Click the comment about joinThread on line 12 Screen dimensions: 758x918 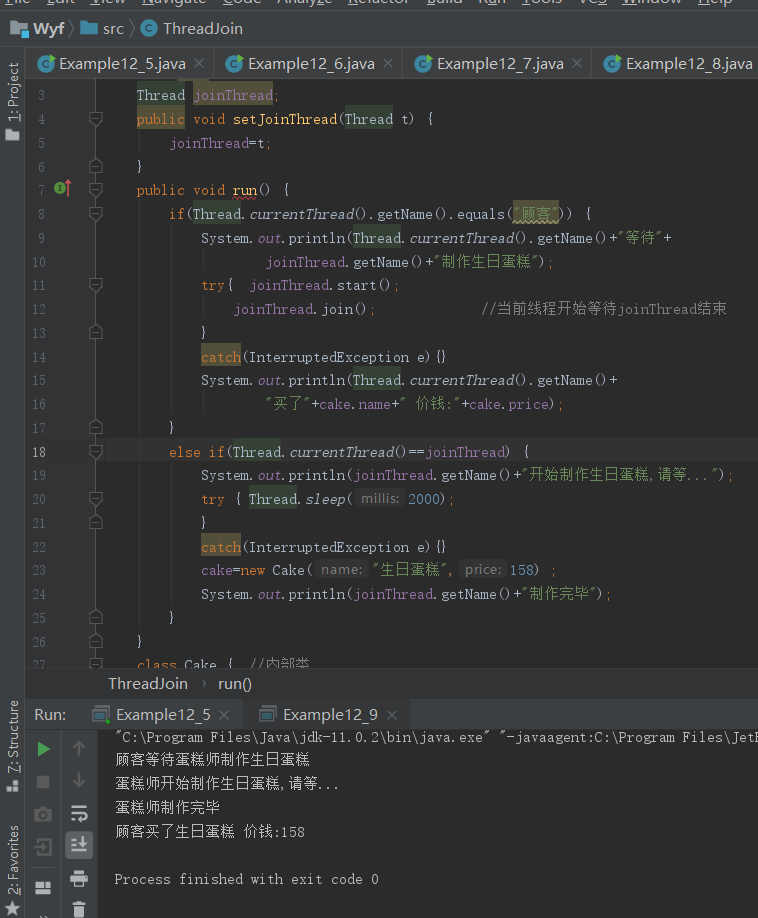(603, 309)
